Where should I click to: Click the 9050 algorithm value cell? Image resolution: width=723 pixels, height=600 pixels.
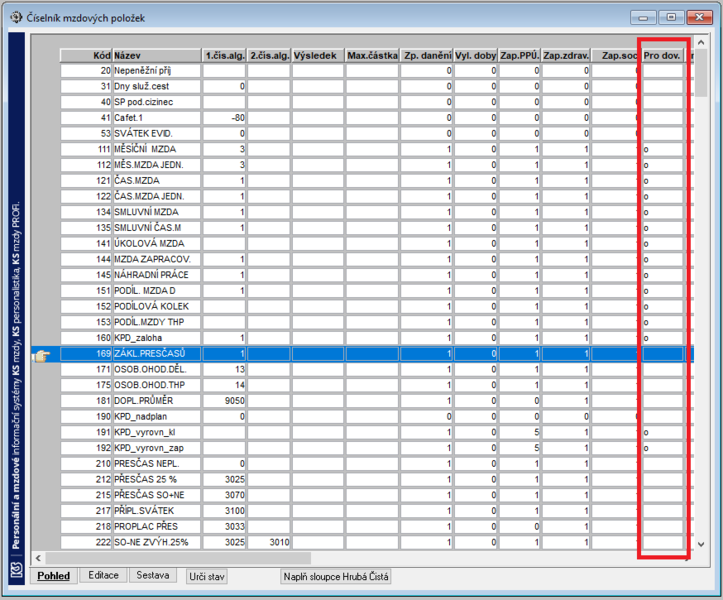[x=224, y=401]
